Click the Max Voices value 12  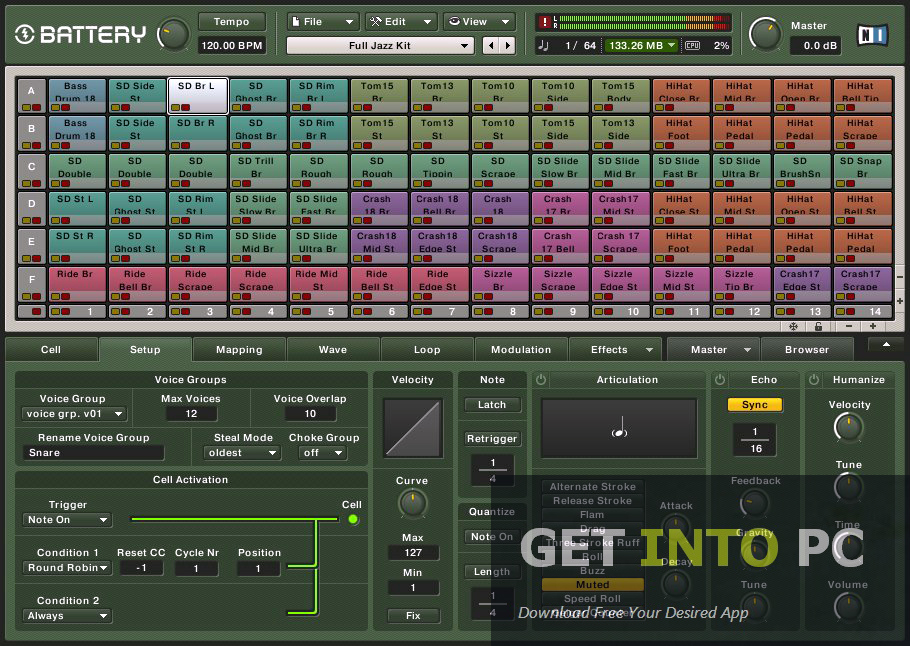click(x=192, y=414)
